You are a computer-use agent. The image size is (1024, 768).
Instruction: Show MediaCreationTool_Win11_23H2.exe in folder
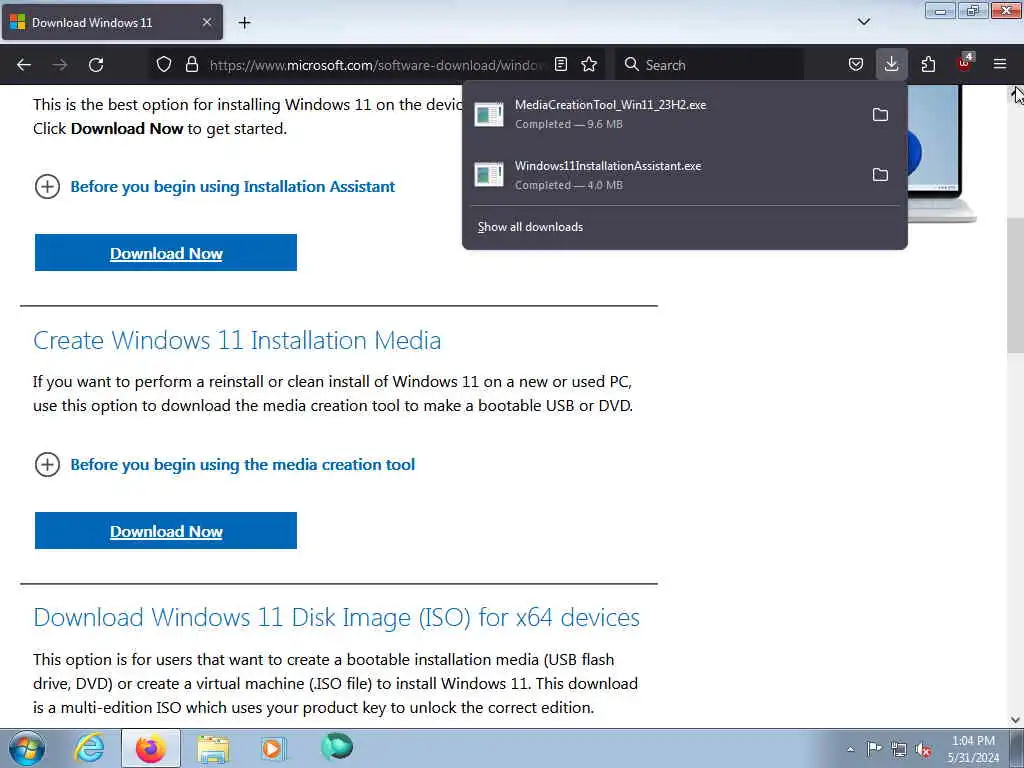tap(880, 114)
